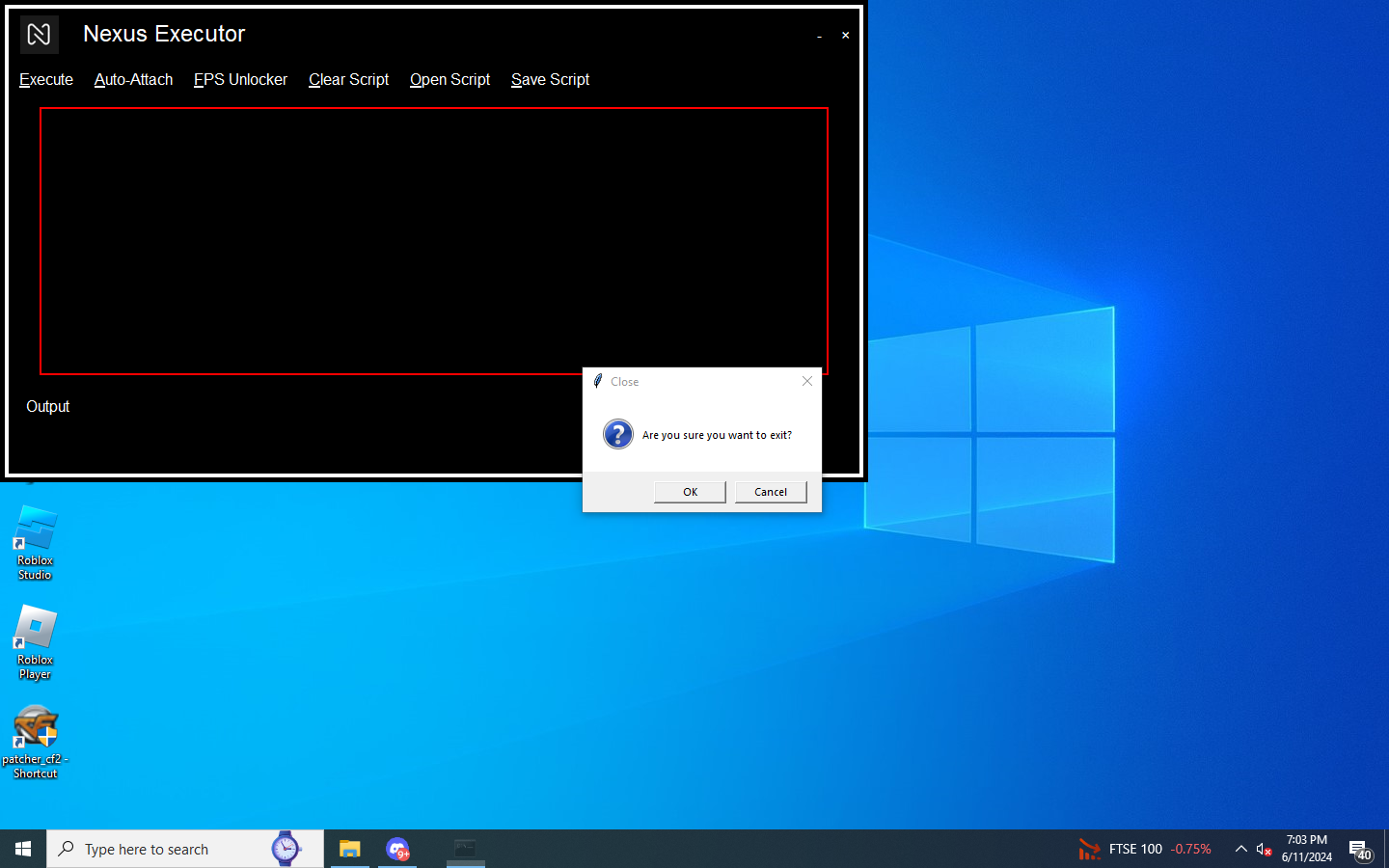Viewport: 1389px width, 868px height.
Task: Click the taskbar search box
Action: [185, 849]
